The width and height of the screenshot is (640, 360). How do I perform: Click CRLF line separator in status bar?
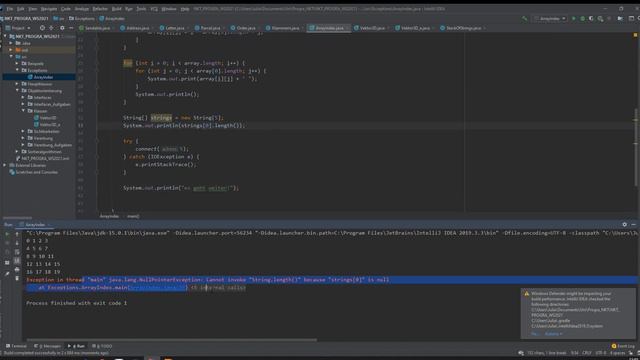(587, 353)
